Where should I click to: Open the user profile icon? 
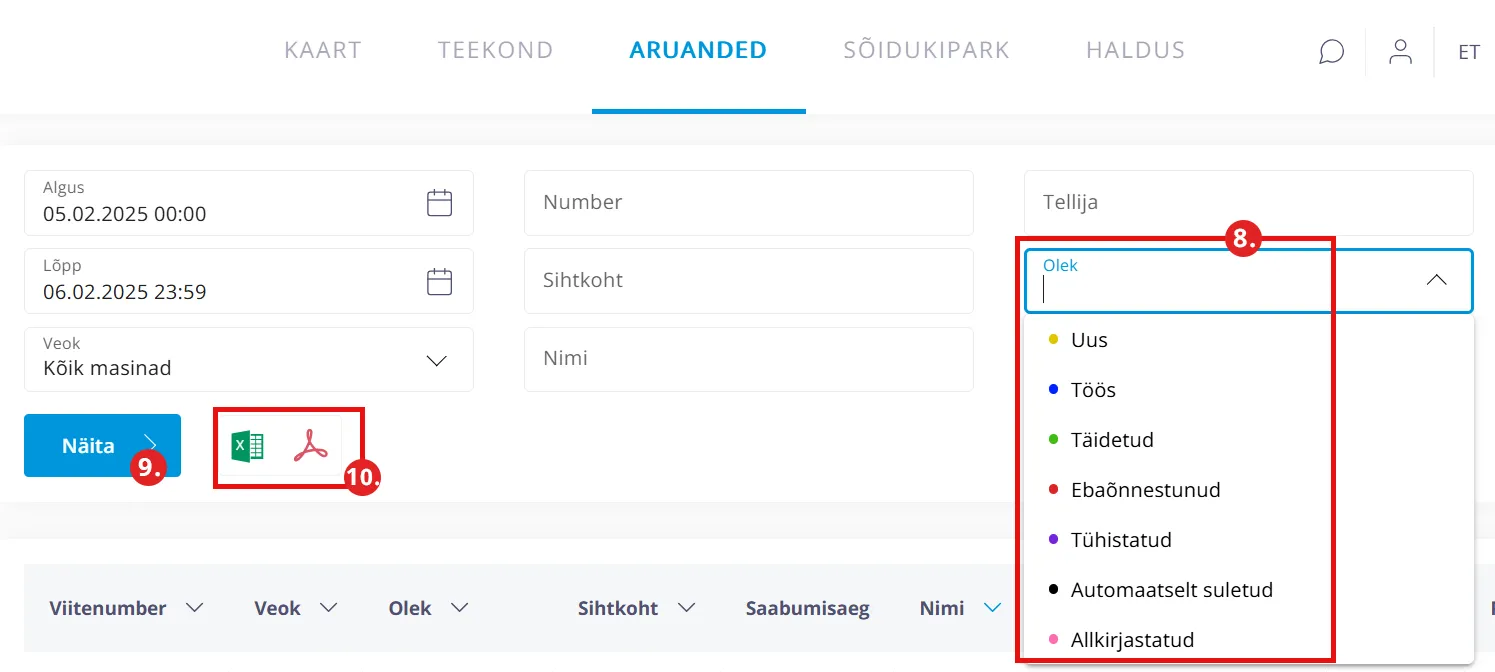click(x=1400, y=51)
